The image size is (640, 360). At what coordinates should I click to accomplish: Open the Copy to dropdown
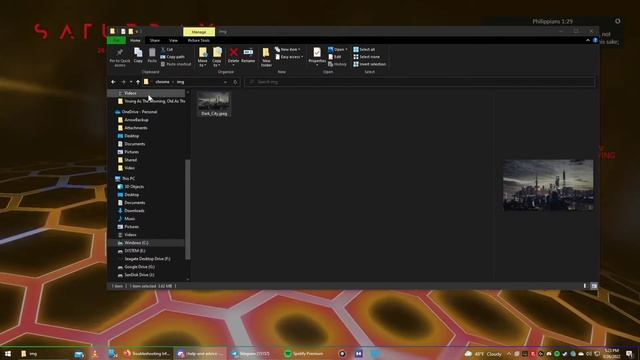point(217,57)
